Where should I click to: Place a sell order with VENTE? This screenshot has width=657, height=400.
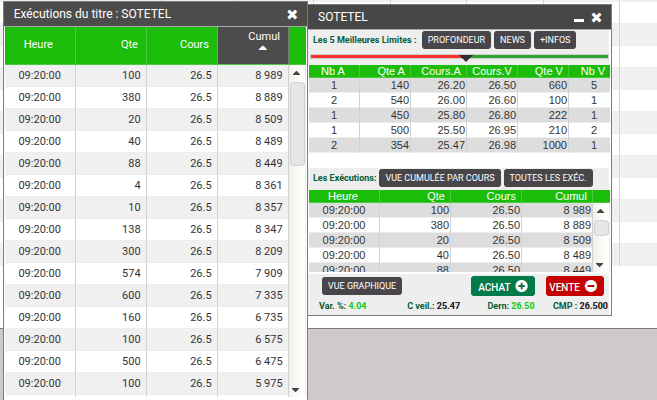(574, 286)
